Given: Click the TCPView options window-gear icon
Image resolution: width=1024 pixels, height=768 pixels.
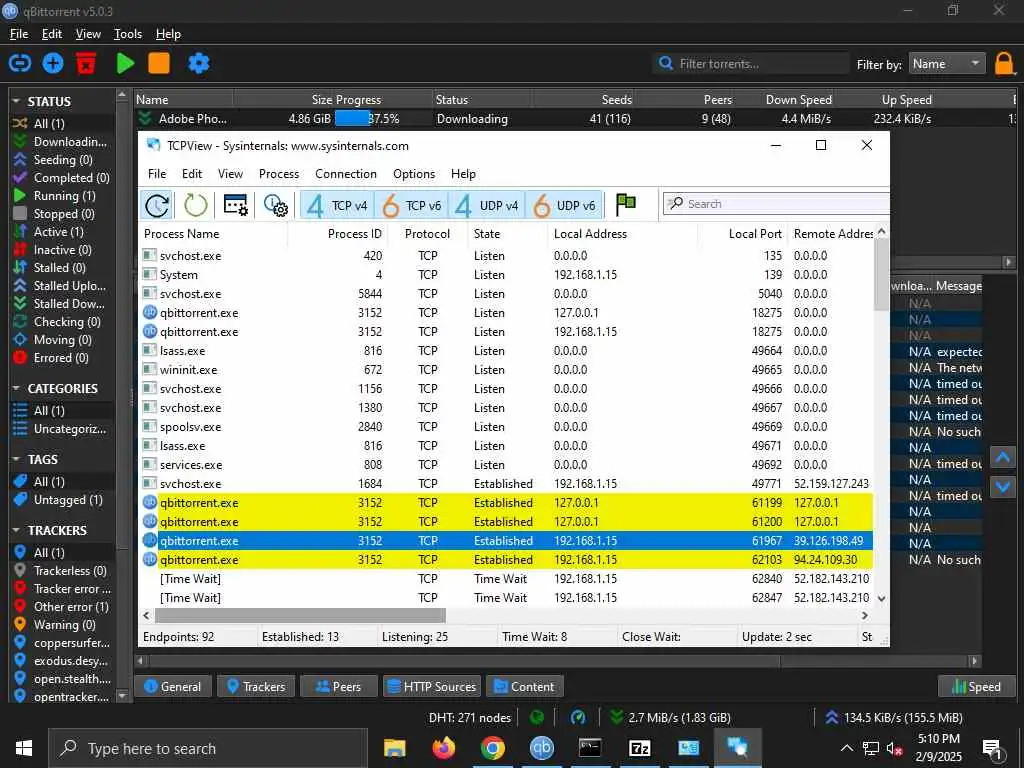Looking at the screenshot, I should coord(236,205).
